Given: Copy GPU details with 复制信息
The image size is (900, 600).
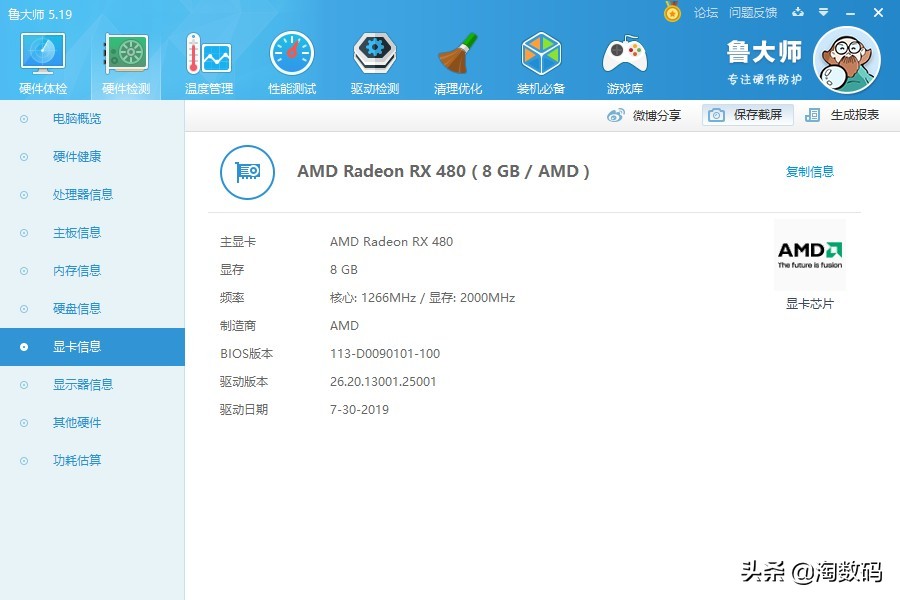Looking at the screenshot, I should tap(809, 171).
